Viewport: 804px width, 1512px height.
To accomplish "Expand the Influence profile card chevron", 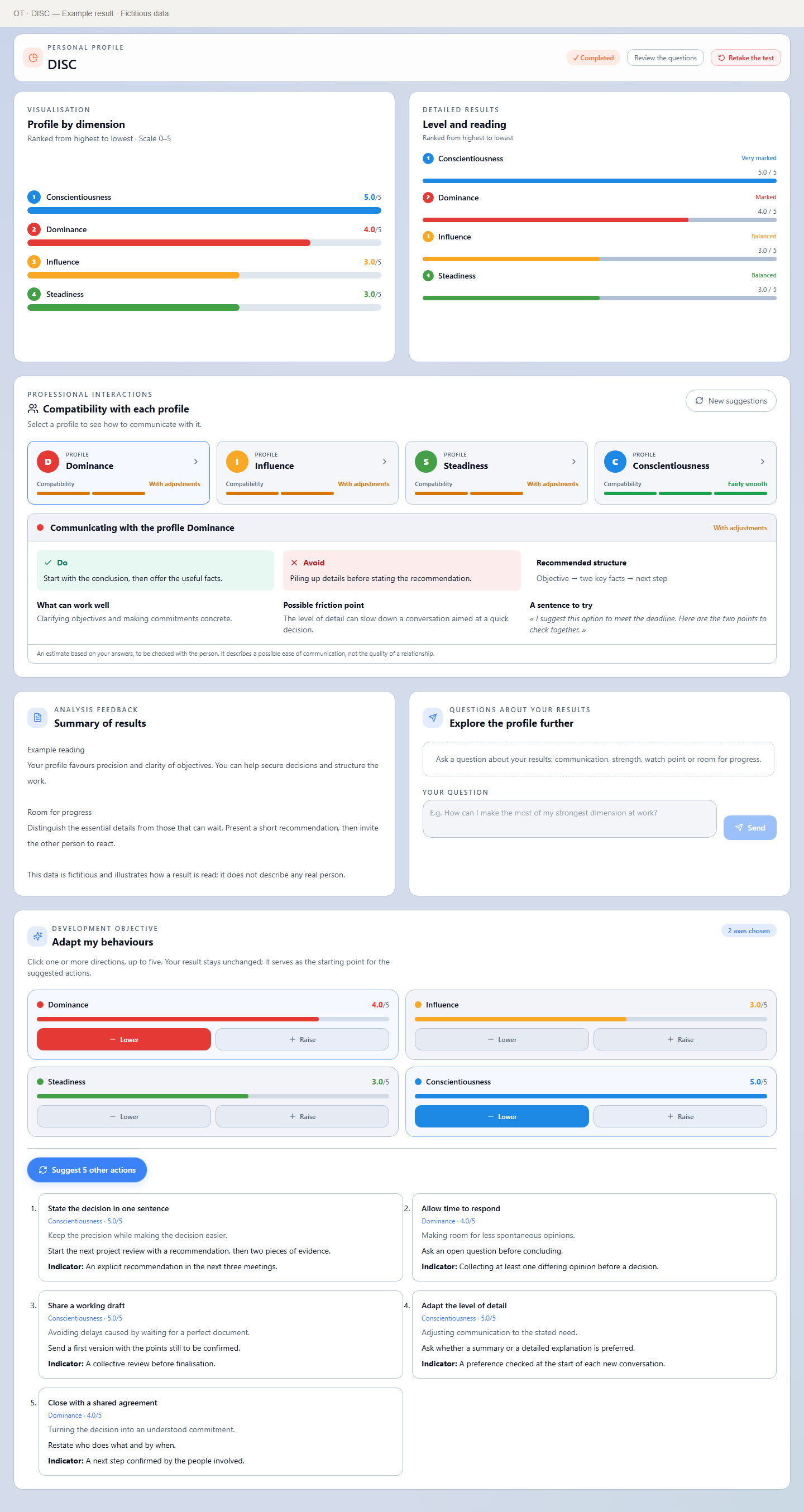I will click(x=385, y=462).
